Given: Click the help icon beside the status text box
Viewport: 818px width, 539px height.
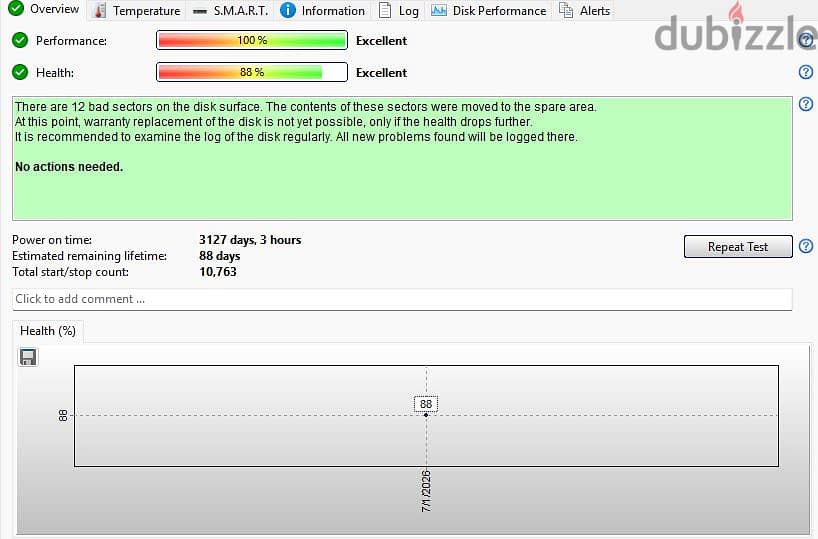Looking at the screenshot, I should [806, 104].
